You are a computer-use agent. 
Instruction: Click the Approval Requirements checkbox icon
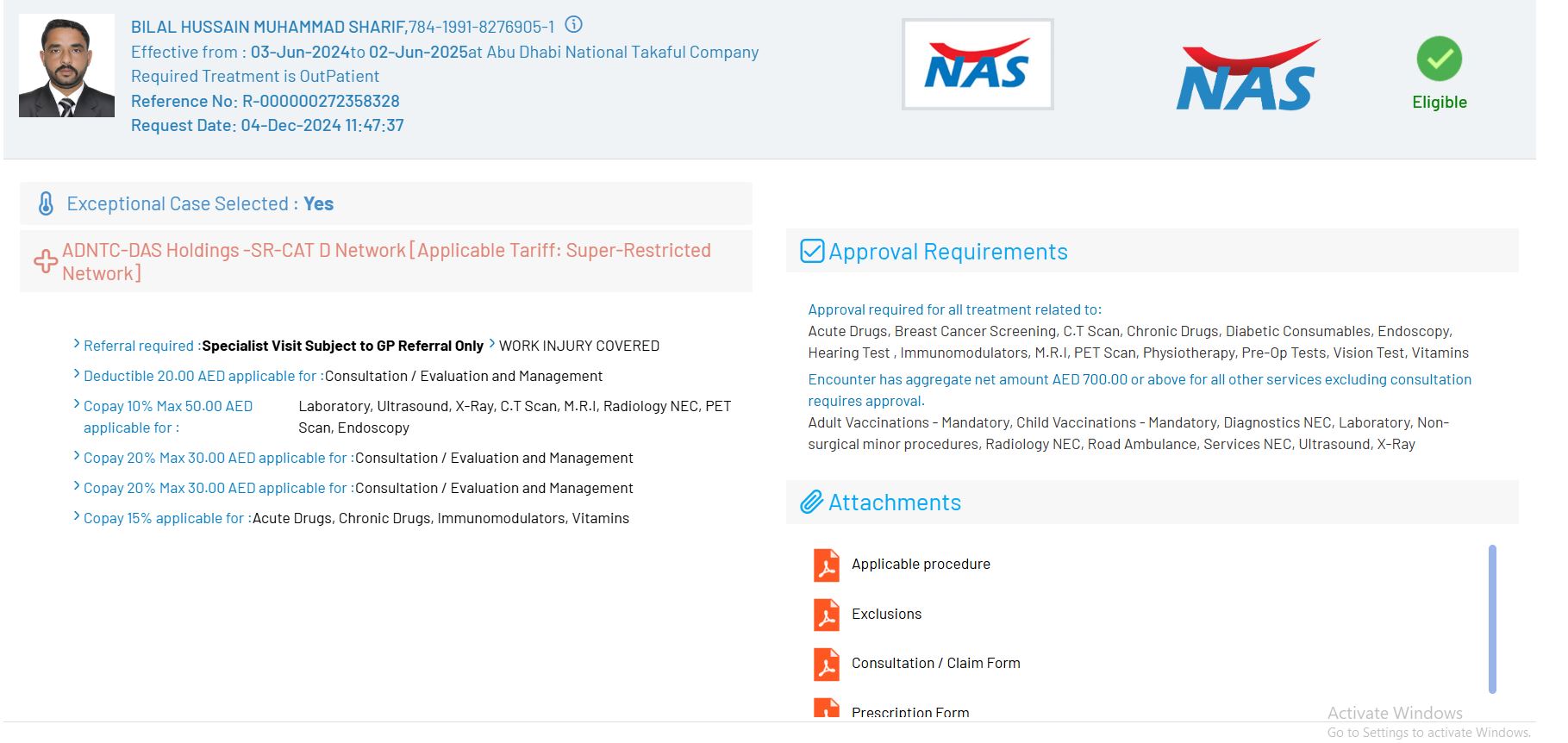(812, 251)
